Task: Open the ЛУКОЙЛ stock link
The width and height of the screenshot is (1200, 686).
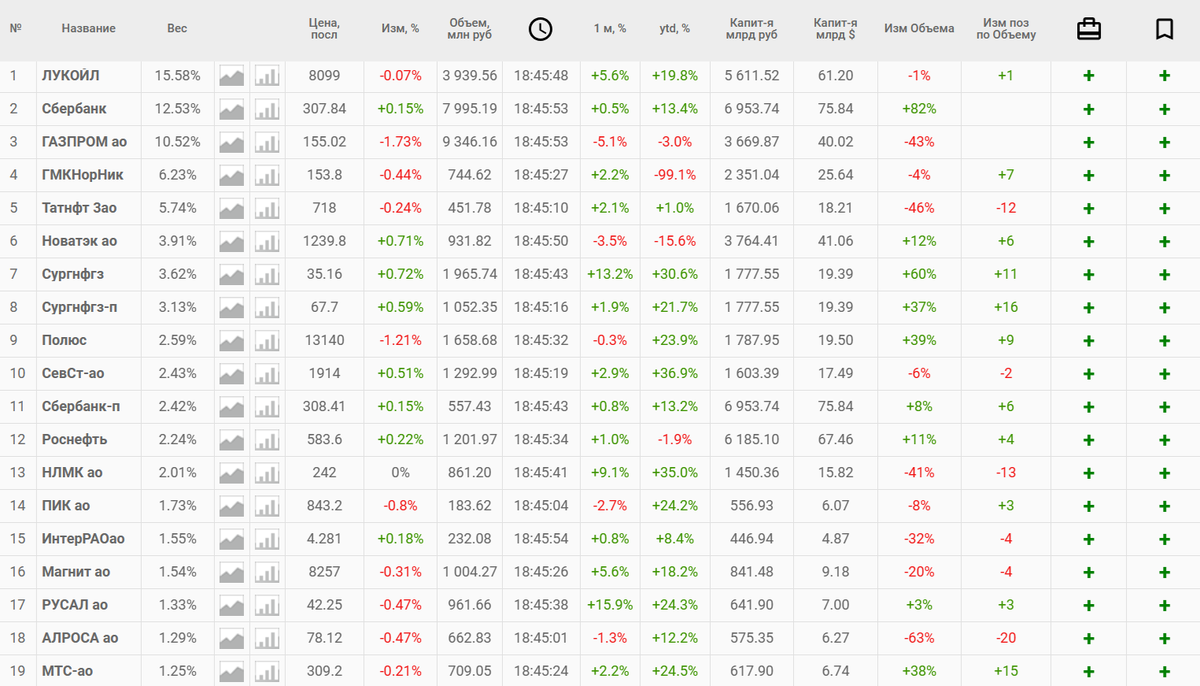Action: point(70,76)
